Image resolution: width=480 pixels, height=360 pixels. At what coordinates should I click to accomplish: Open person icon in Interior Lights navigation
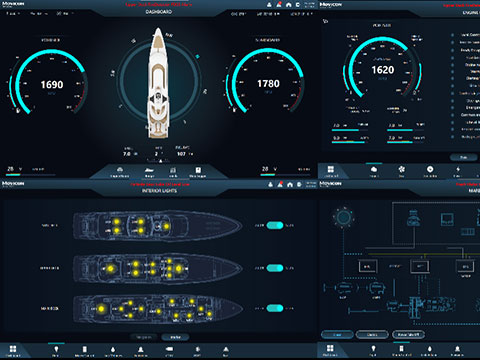[141, 349]
